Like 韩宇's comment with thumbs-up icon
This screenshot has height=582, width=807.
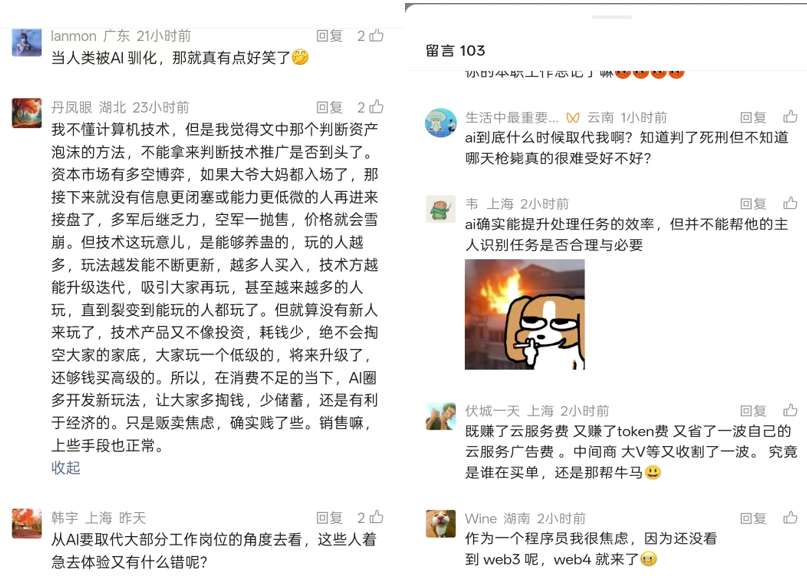point(376,517)
